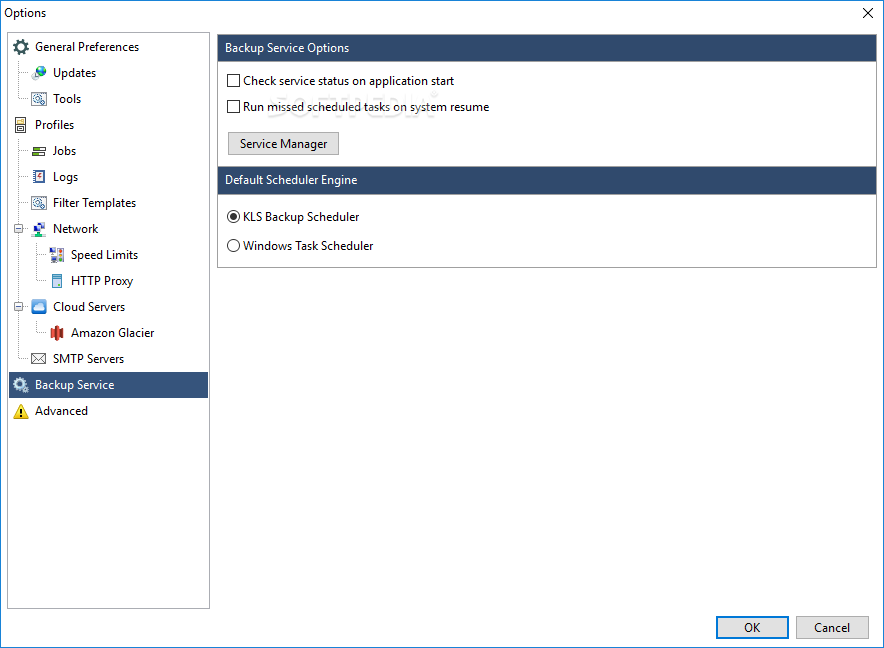Open Speed Limits settings

tap(104, 255)
